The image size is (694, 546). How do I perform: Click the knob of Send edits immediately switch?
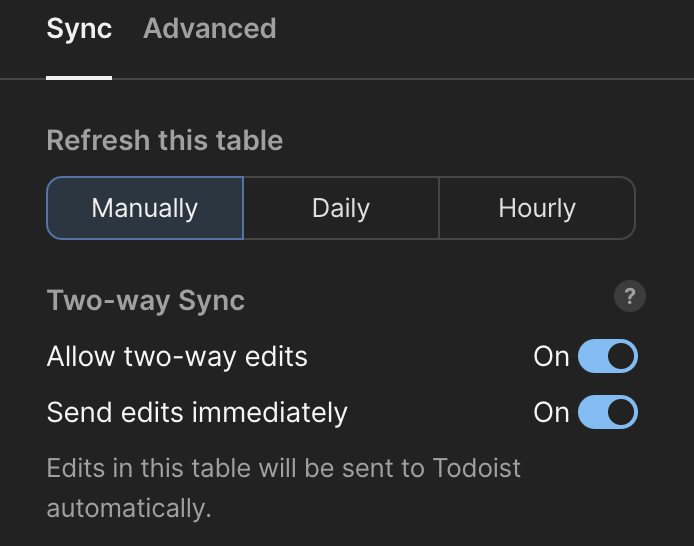pos(621,412)
